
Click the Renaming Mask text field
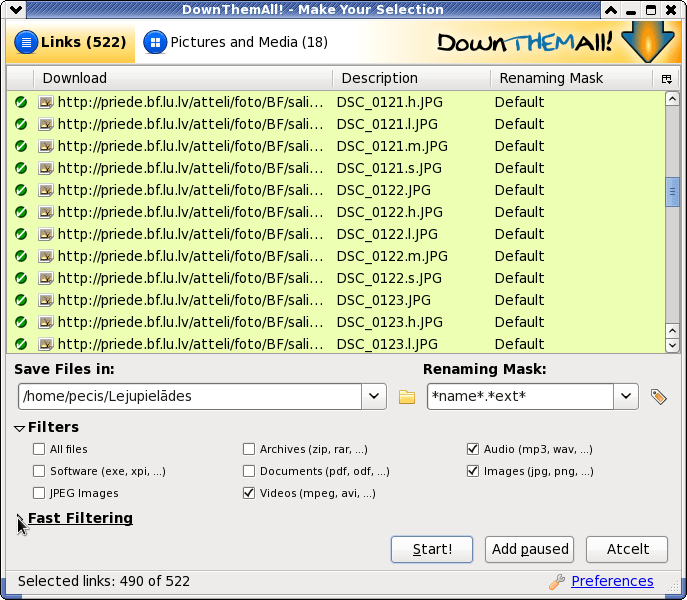[x=521, y=397]
